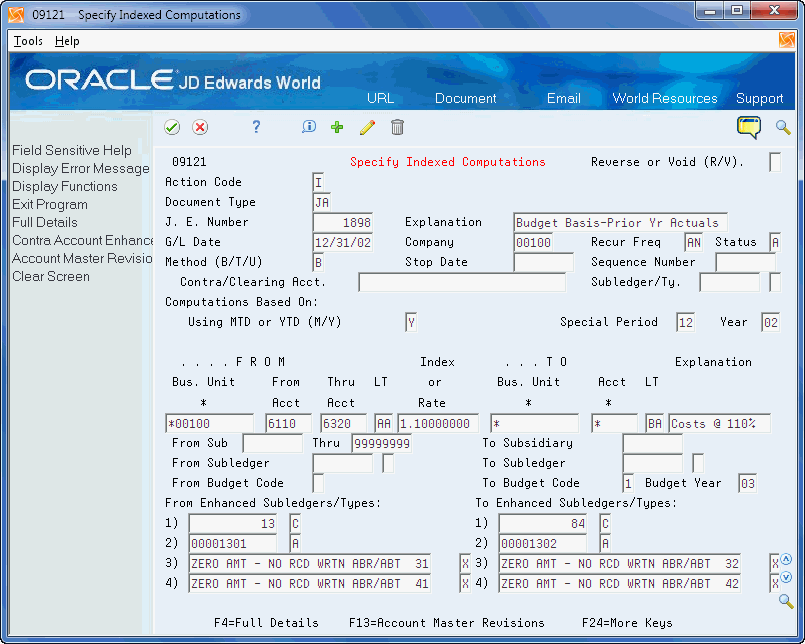Click the Status field
The height and width of the screenshot is (644, 805).
(x=775, y=242)
